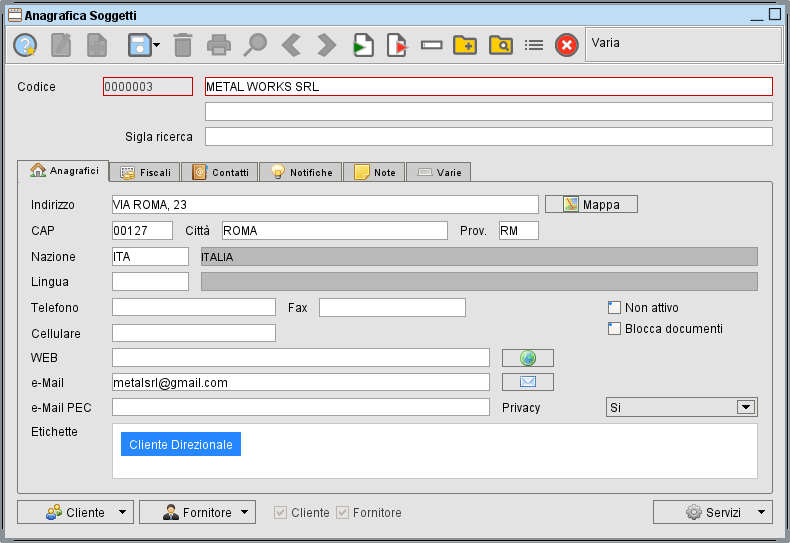The width and height of the screenshot is (790, 543).
Task: Toggle the Cliente checkbox at bottom
Action: [282, 512]
